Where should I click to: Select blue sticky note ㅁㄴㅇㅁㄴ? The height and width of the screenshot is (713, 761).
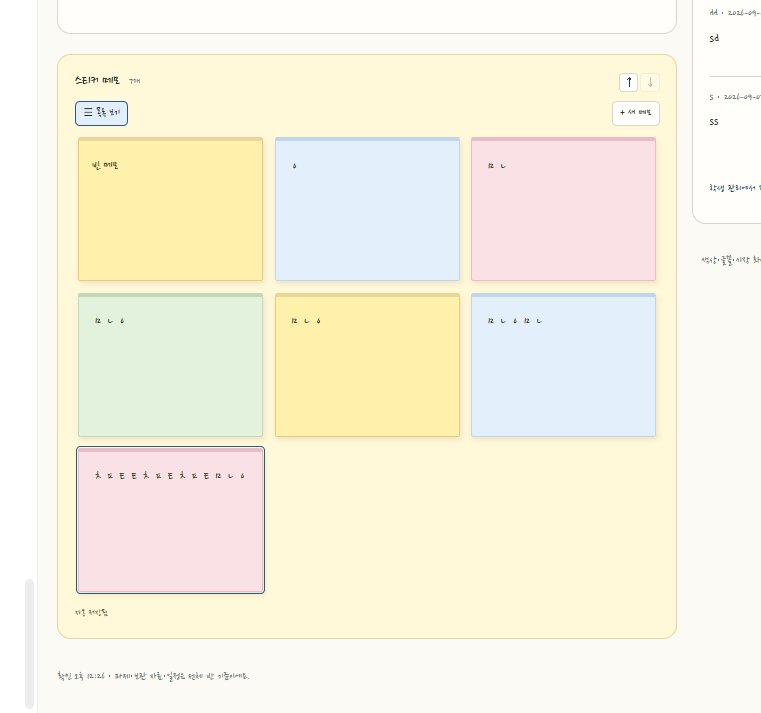(563, 365)
